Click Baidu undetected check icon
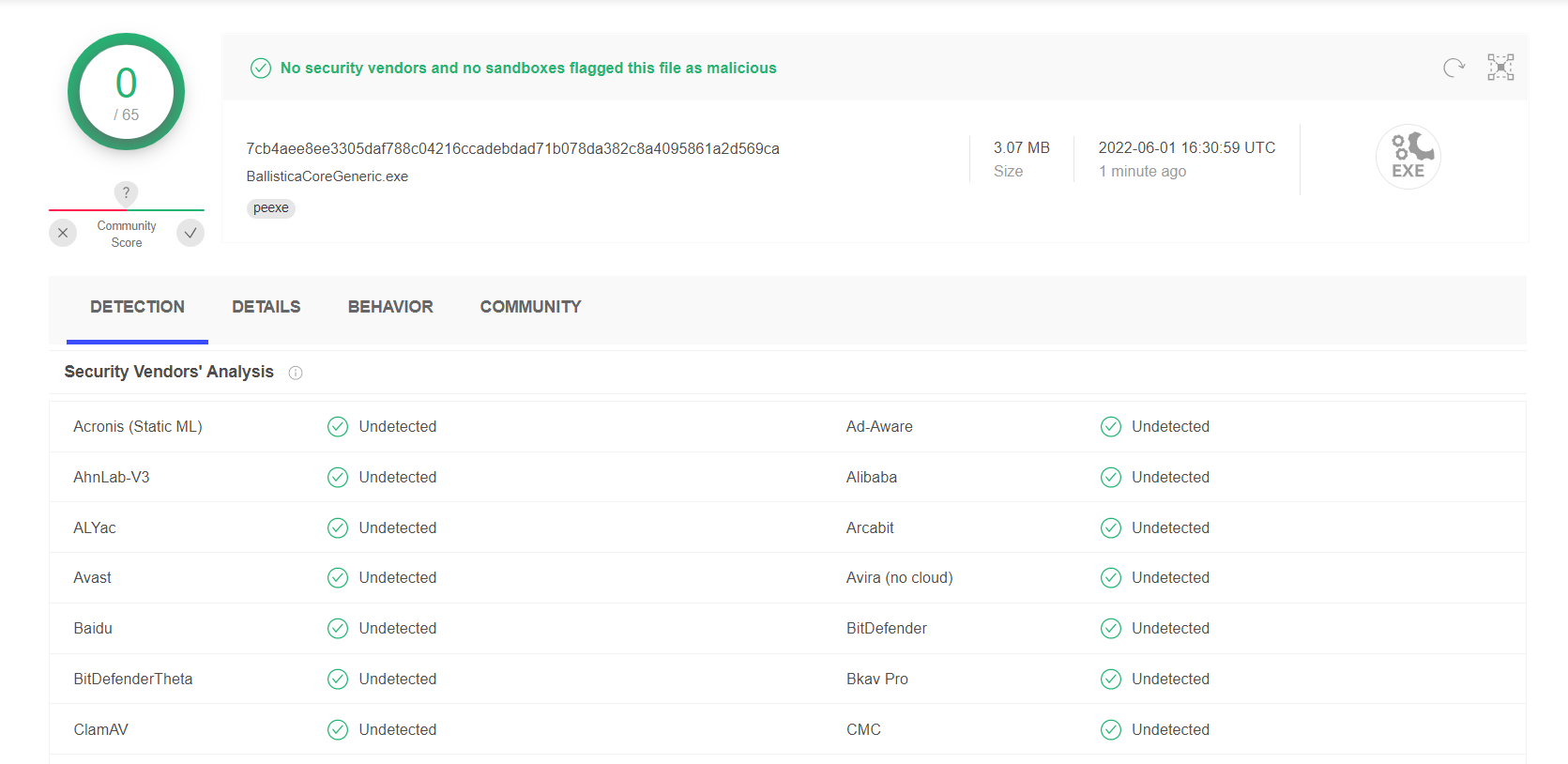 coord(338,629)
